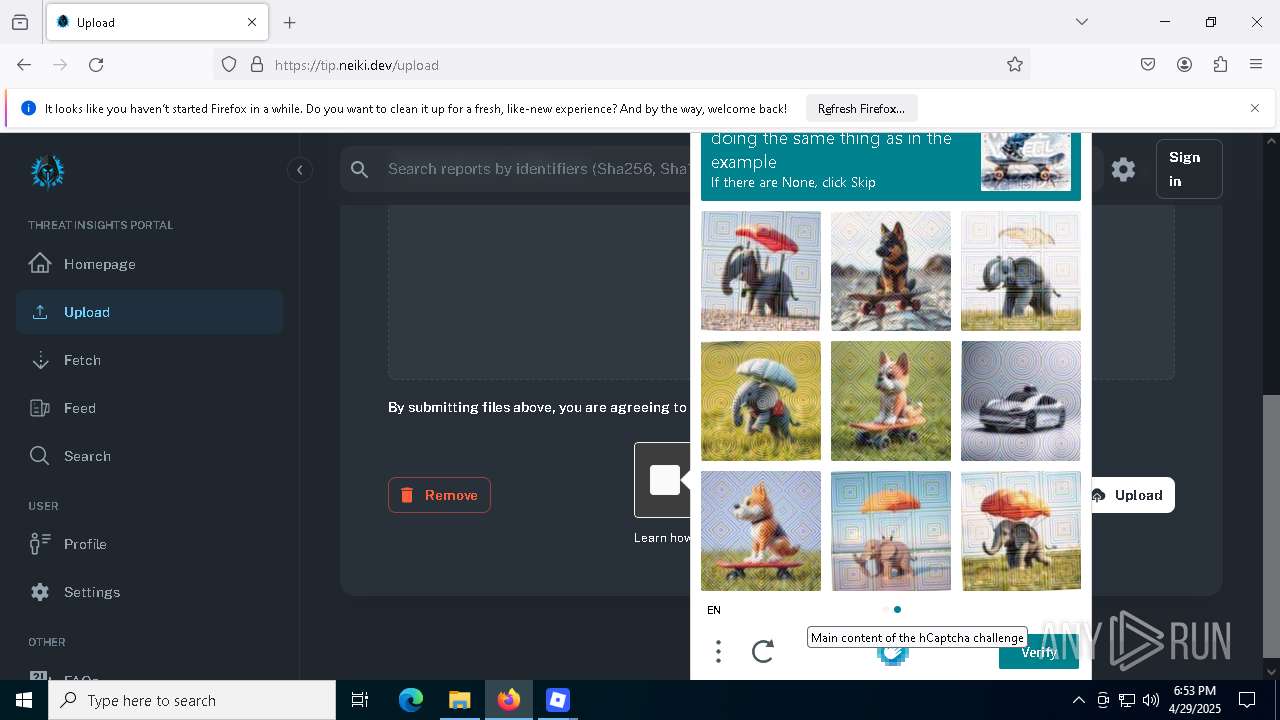Screen dimensions: 1280x720
Task: Select the silver car tile
Action: pyautogui.click(x=1021, y=401)
